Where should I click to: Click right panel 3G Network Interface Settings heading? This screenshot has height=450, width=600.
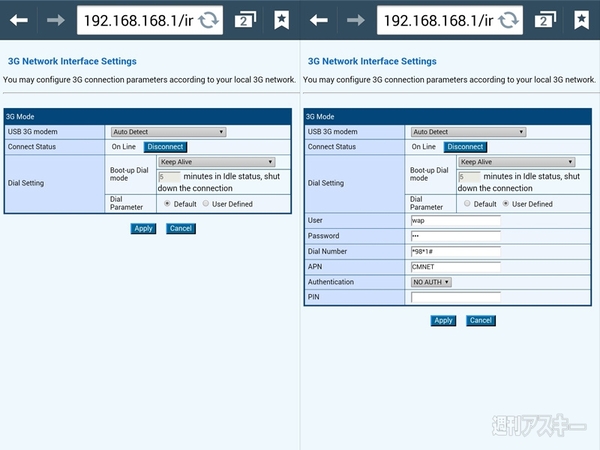pyautogui.click(x=372, y=61)
